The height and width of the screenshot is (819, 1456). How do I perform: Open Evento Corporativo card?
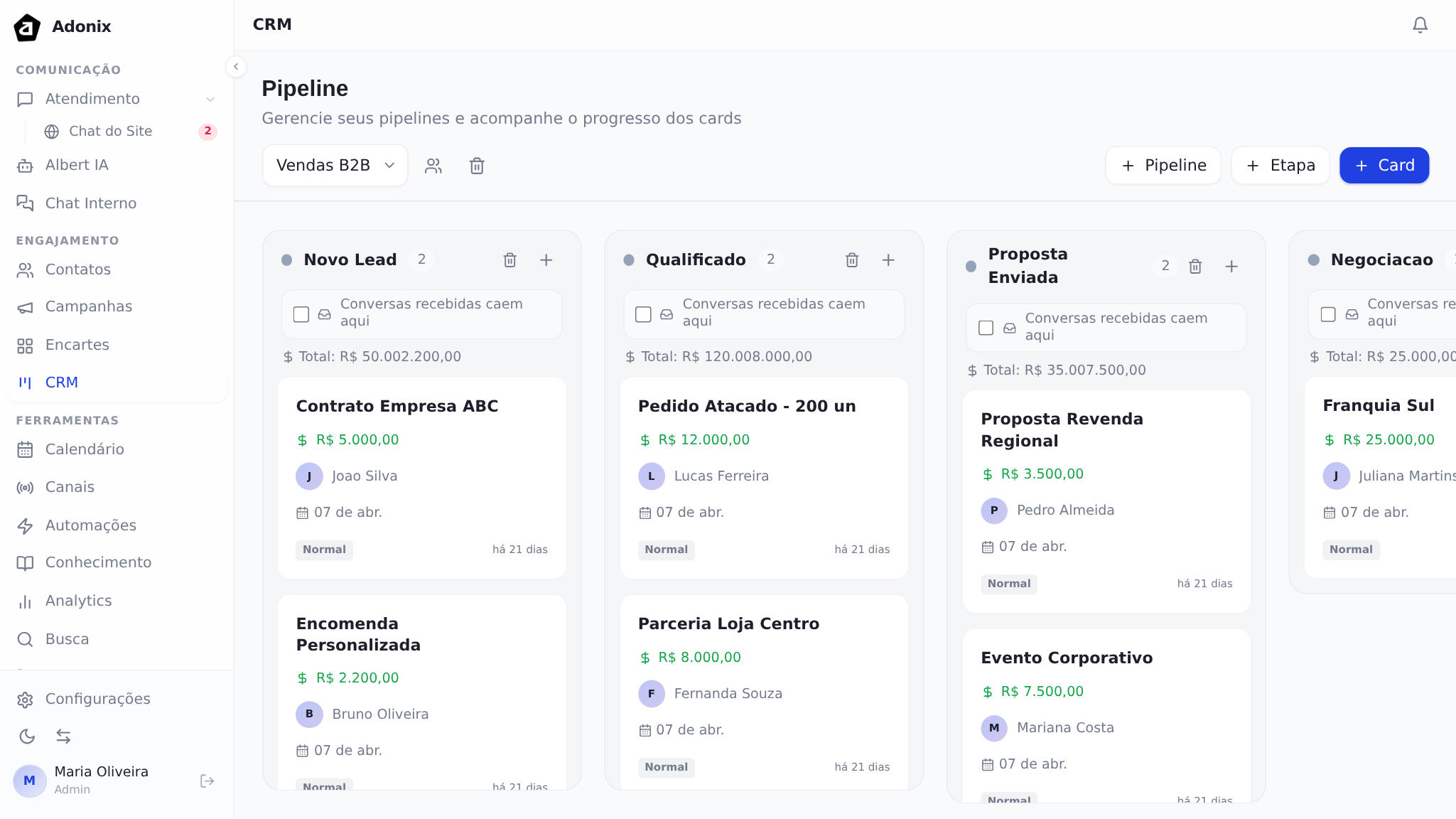[x=1106, y=716]
